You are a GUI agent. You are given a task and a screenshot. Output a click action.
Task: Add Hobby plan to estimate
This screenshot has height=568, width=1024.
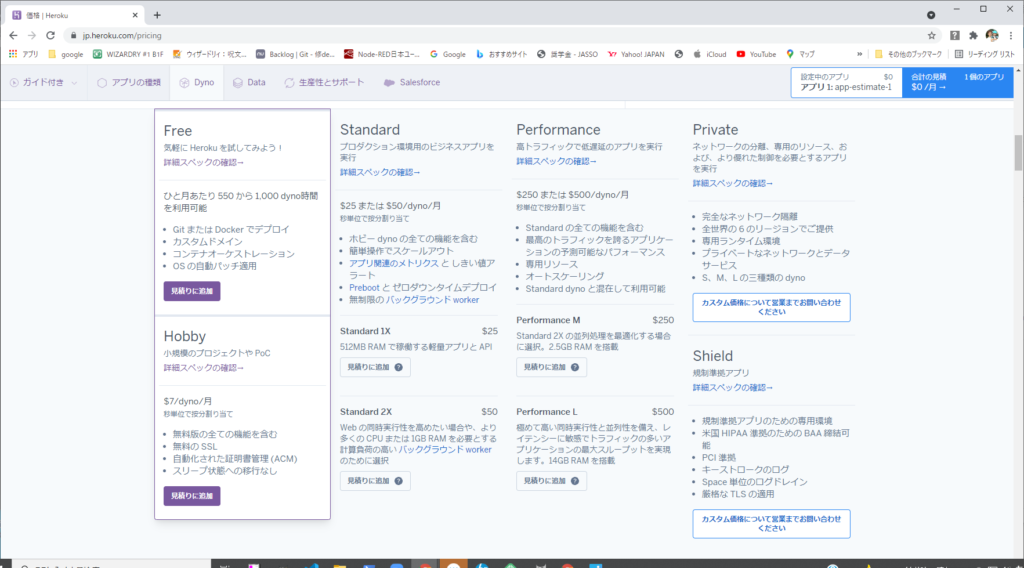point(192,496)
